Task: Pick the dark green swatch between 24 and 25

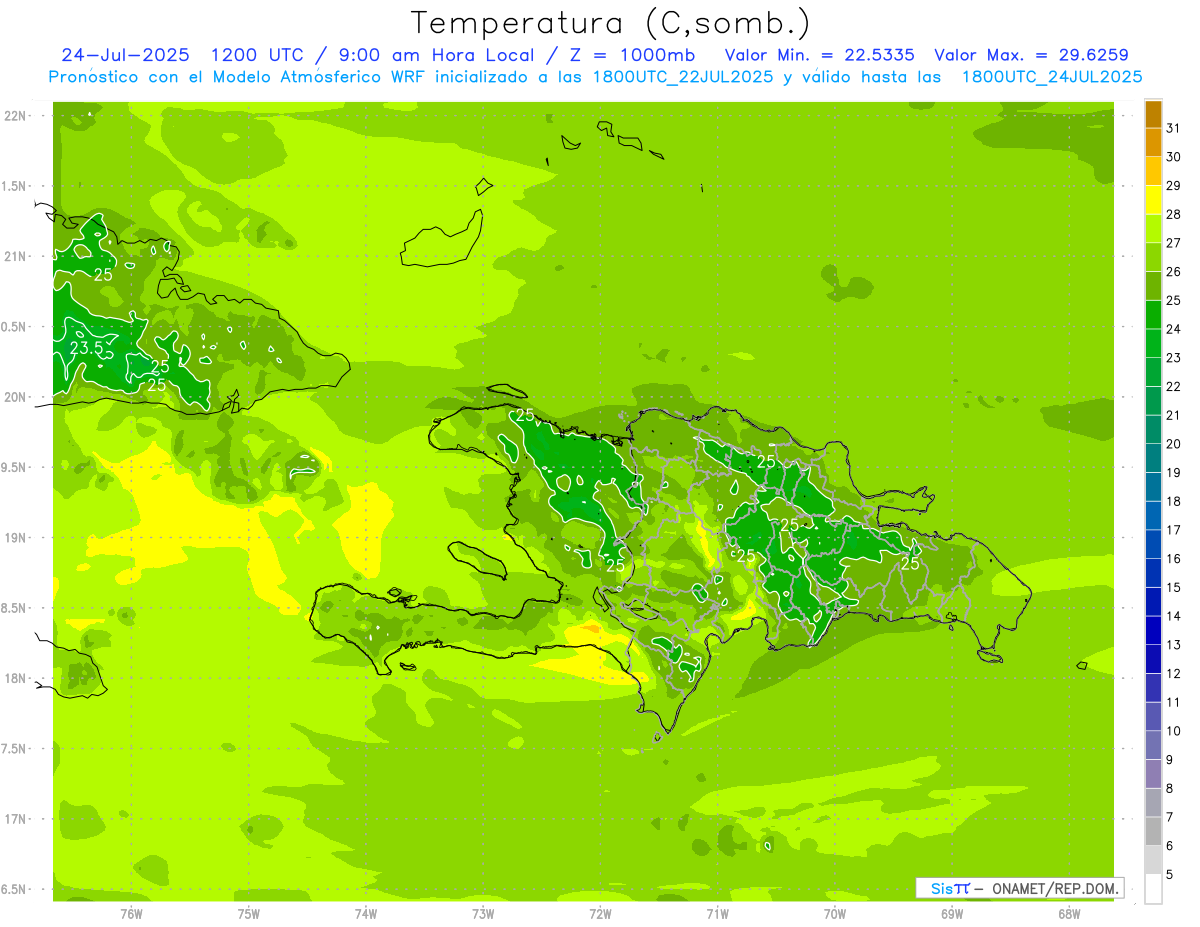Action: pos(1153,315)
